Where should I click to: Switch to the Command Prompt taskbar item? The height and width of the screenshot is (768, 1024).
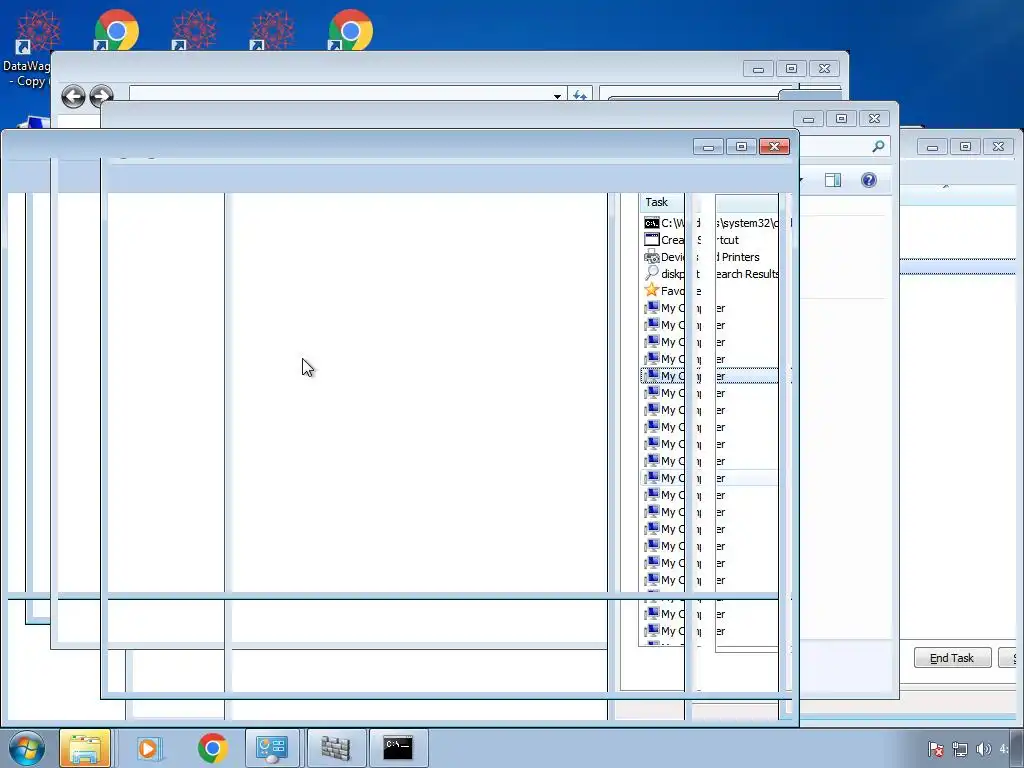tap(398, 748)
